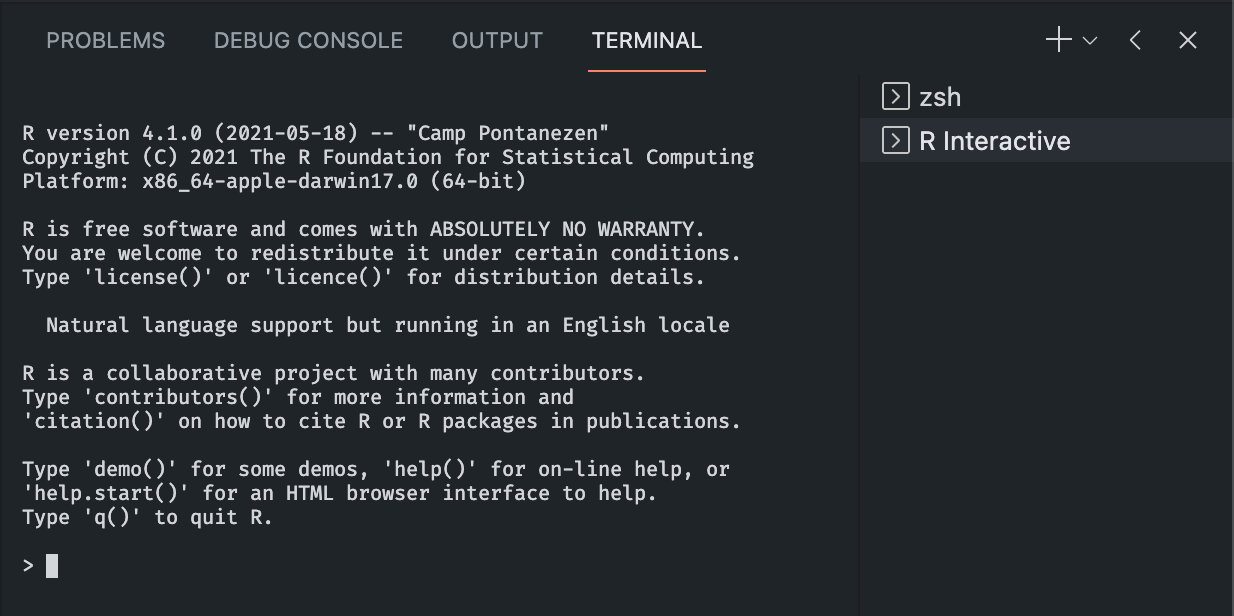
Task: Close the panel with the X icon
Action: click(1188, 40)
